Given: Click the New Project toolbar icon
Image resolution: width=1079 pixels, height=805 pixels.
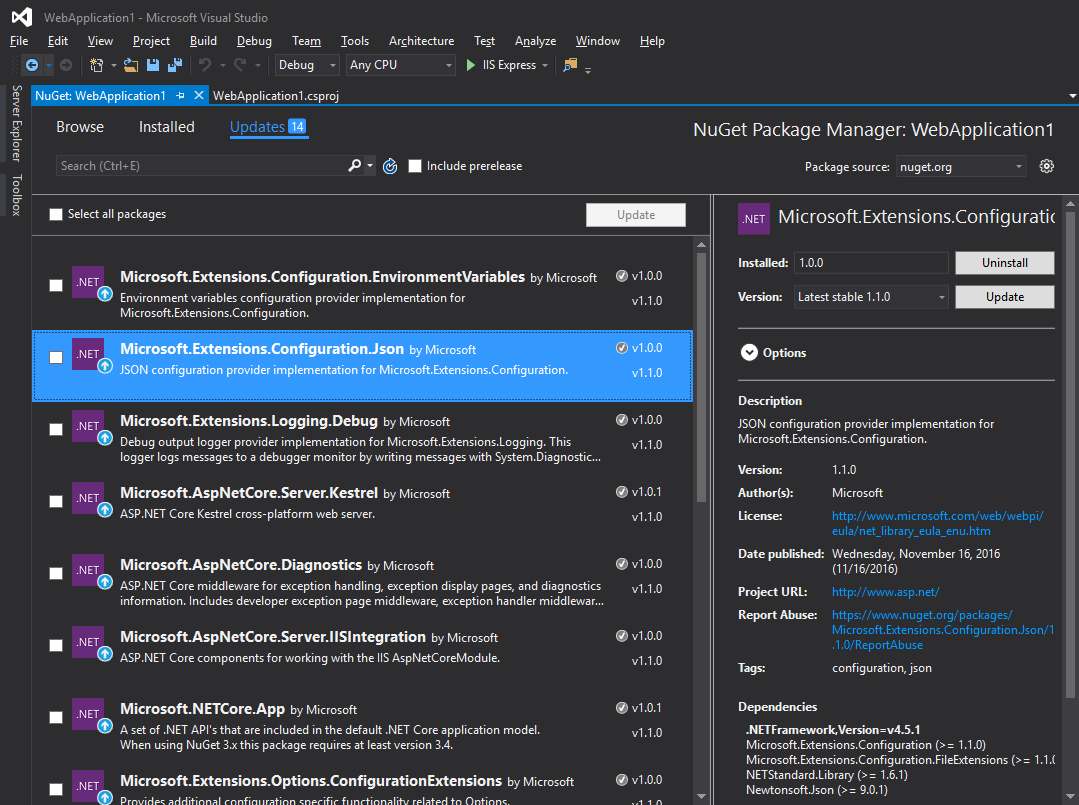Looking at the screenshot, I should 95,63.
